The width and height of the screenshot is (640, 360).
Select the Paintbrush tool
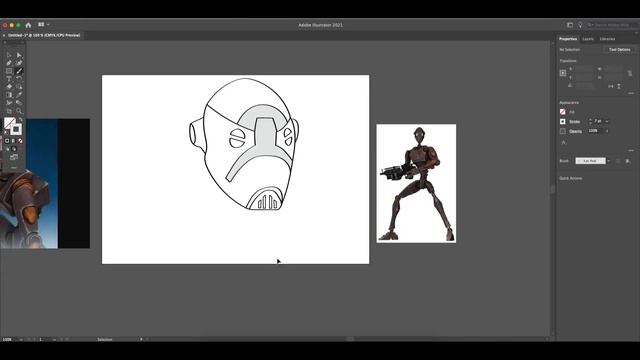tap(19, 71)
